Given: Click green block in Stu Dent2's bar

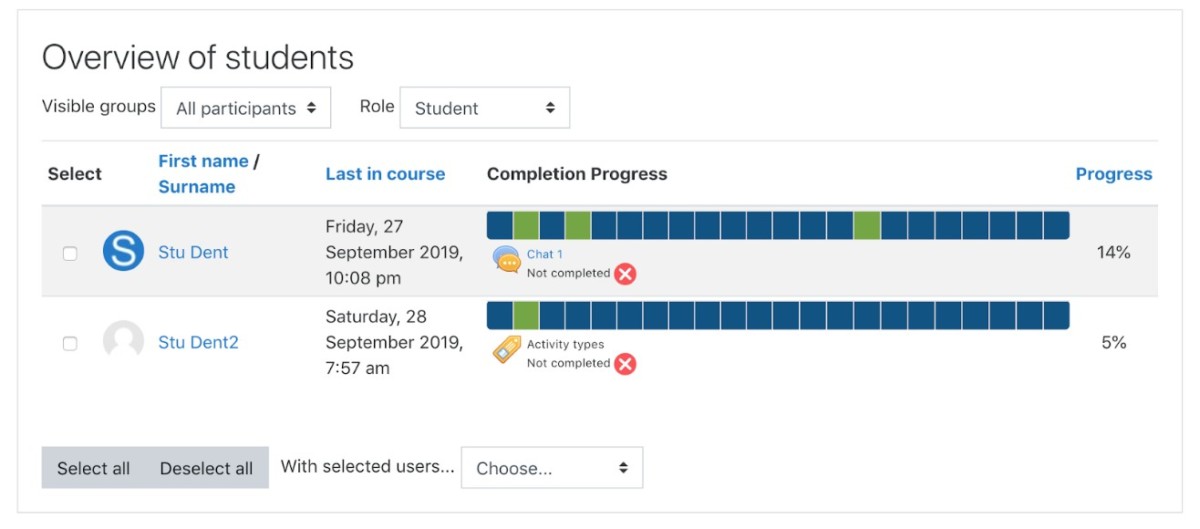Looking at the screenshot, I should point(526,316).
